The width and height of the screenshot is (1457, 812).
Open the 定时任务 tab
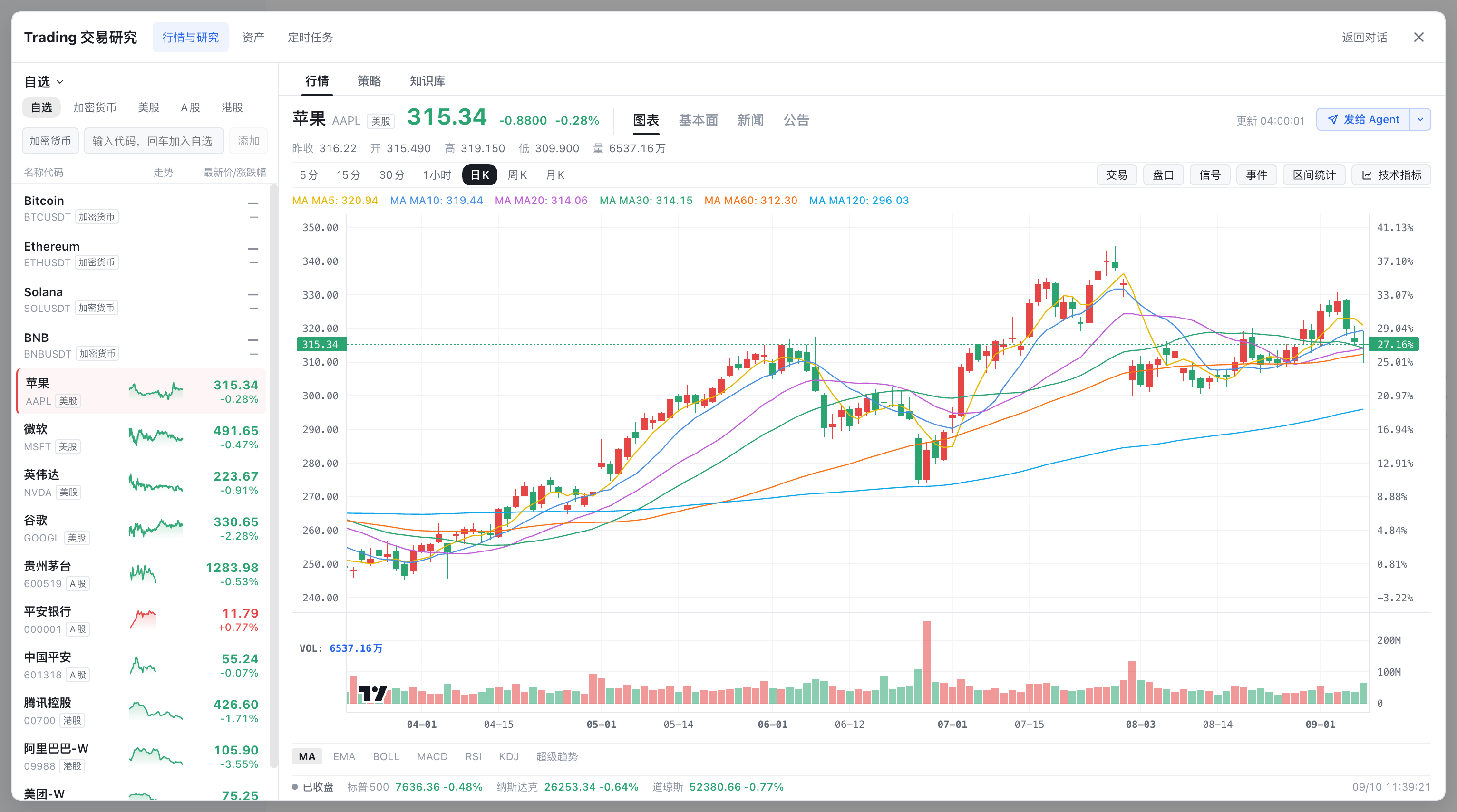coord(310,38)
